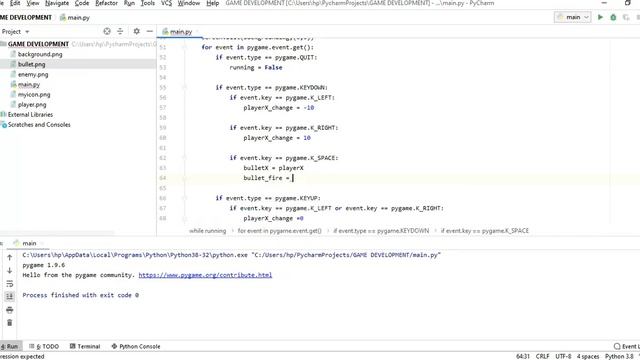Open the Run tool window button
The height and width of the screenshot is (360, 640).
coord(10,346)
